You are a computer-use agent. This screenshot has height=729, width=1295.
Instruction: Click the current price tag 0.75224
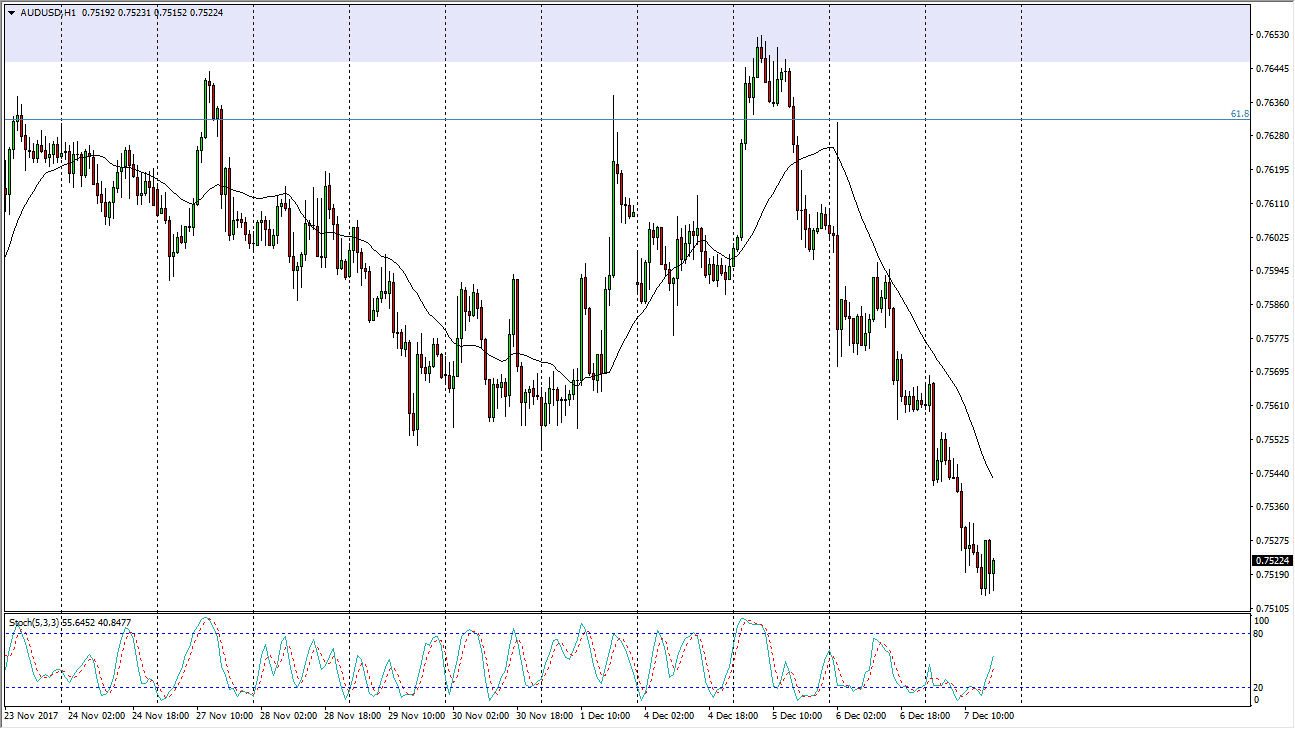[1271, 561]
